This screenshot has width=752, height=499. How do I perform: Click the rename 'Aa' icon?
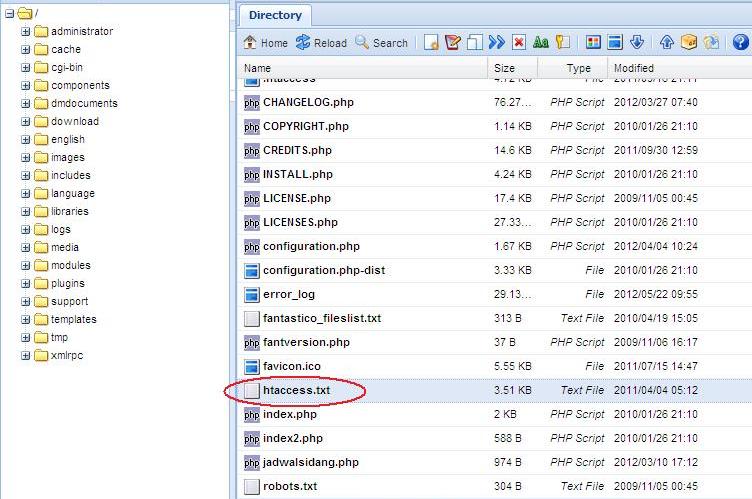[541, 43]
